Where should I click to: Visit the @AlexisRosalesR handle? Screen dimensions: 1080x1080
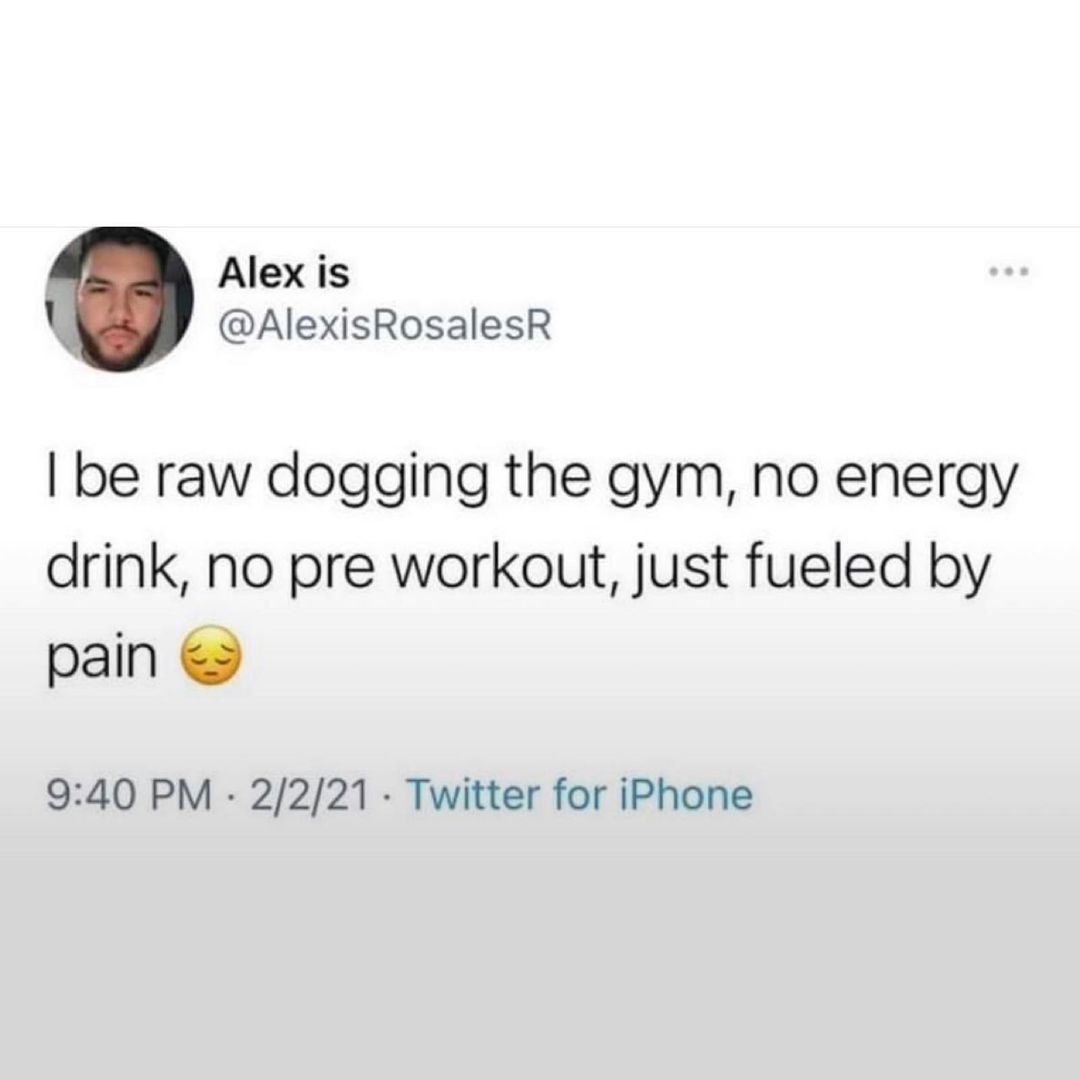(x=385, y=325)
